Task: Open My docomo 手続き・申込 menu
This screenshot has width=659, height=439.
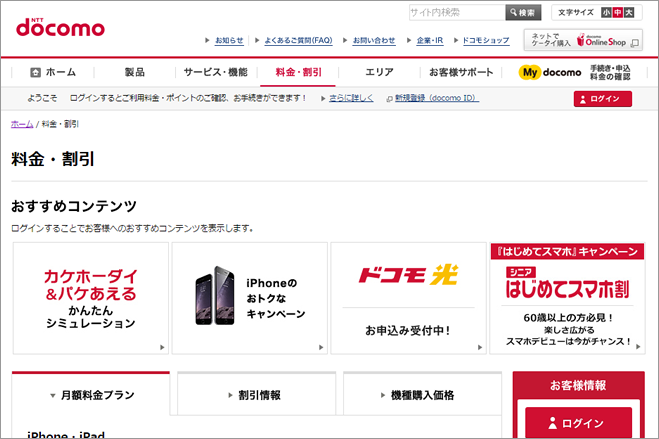Action: (x=574, y=73)
